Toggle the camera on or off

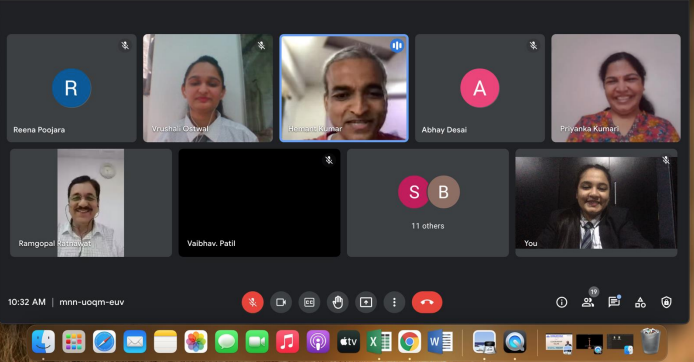pyautogui.click(x=281, y=302)
